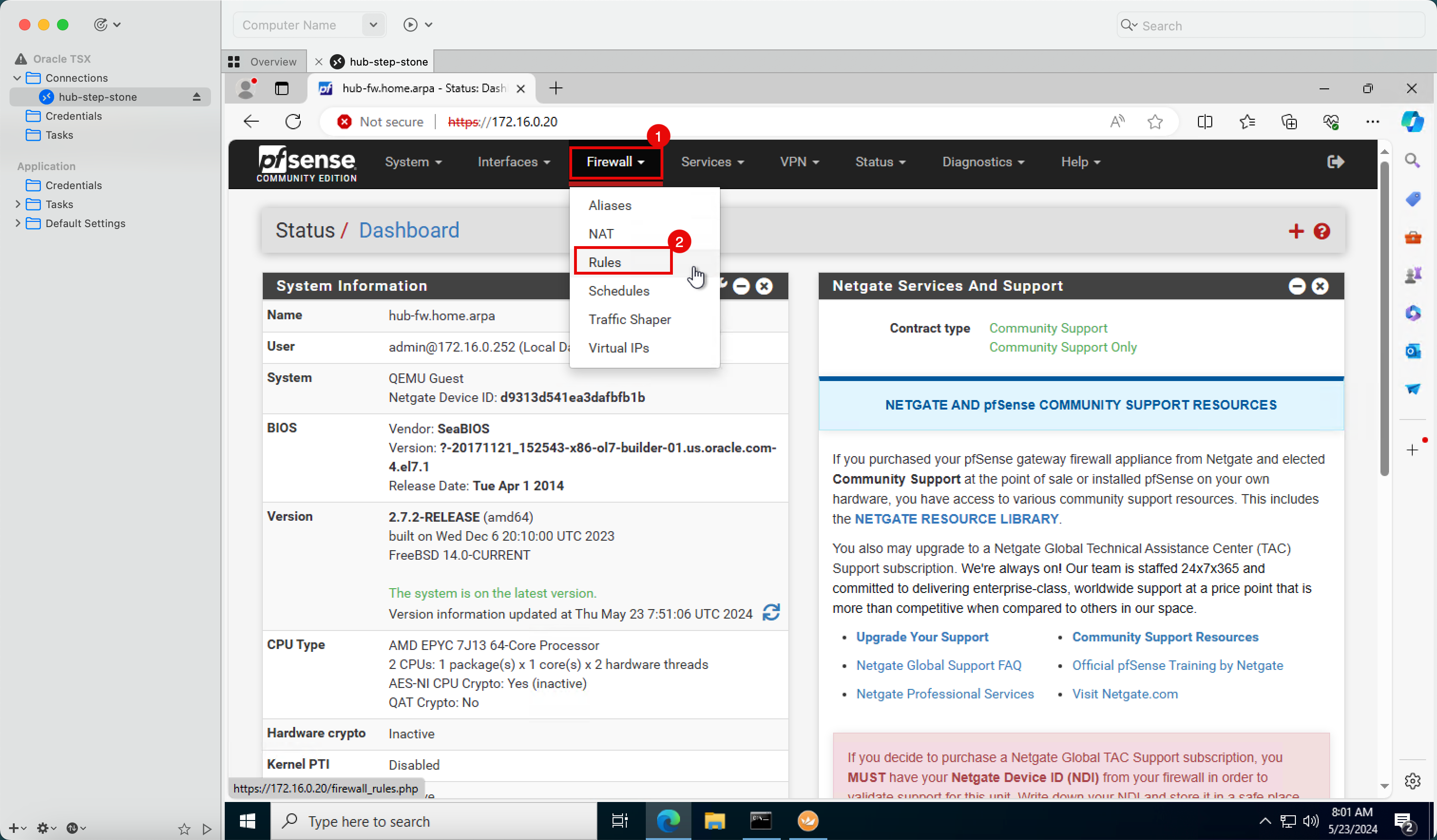Minimize the Netgate Services And Support widget

tap(1297, 286)
